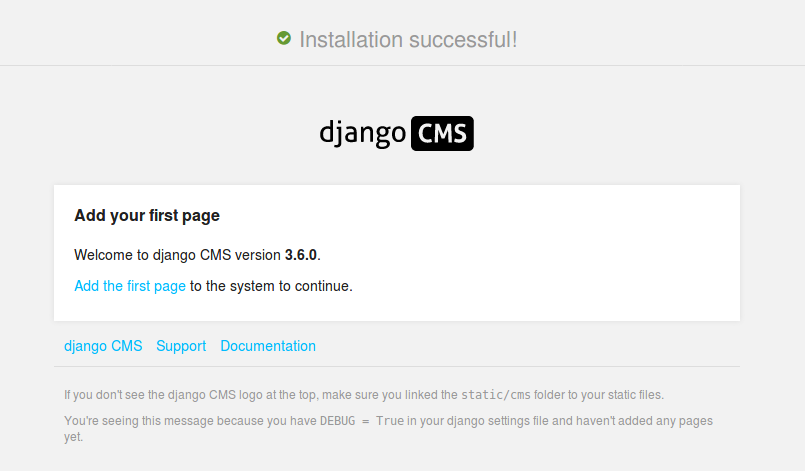Click the divider line below the footer links

pyautogui.click(x=397, y=366)
